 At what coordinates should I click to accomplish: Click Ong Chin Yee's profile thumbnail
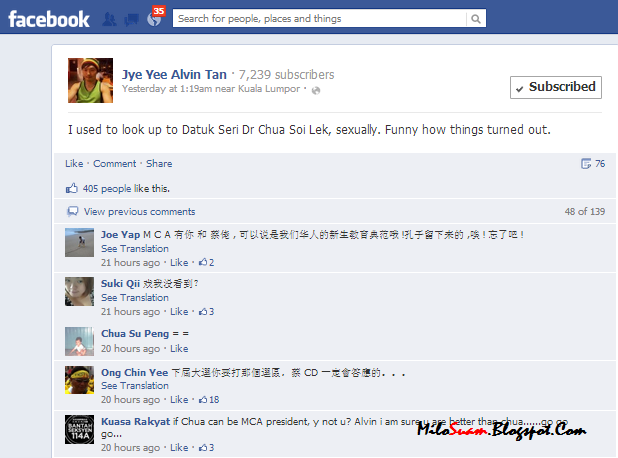point(80,380)
